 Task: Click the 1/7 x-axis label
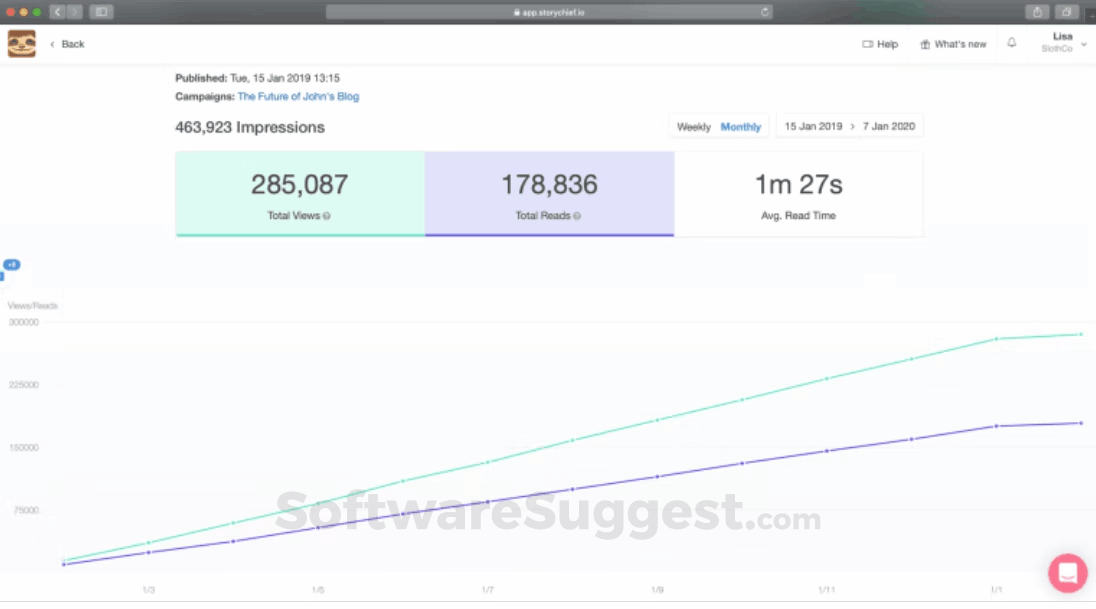488,590
